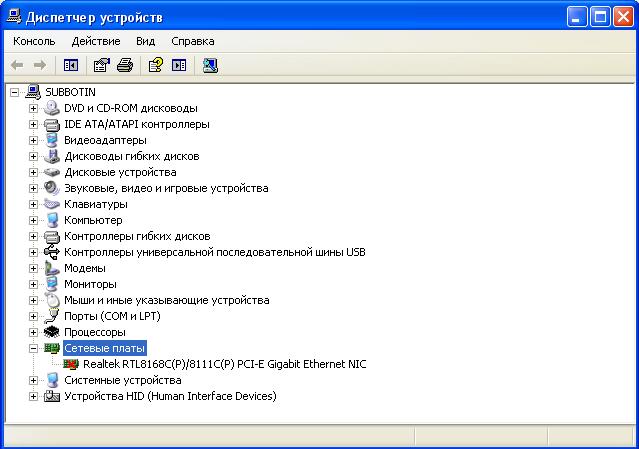Click the DVD and CD-ROM drive icon
The image size is (639, 449).
tap(52, 108)
